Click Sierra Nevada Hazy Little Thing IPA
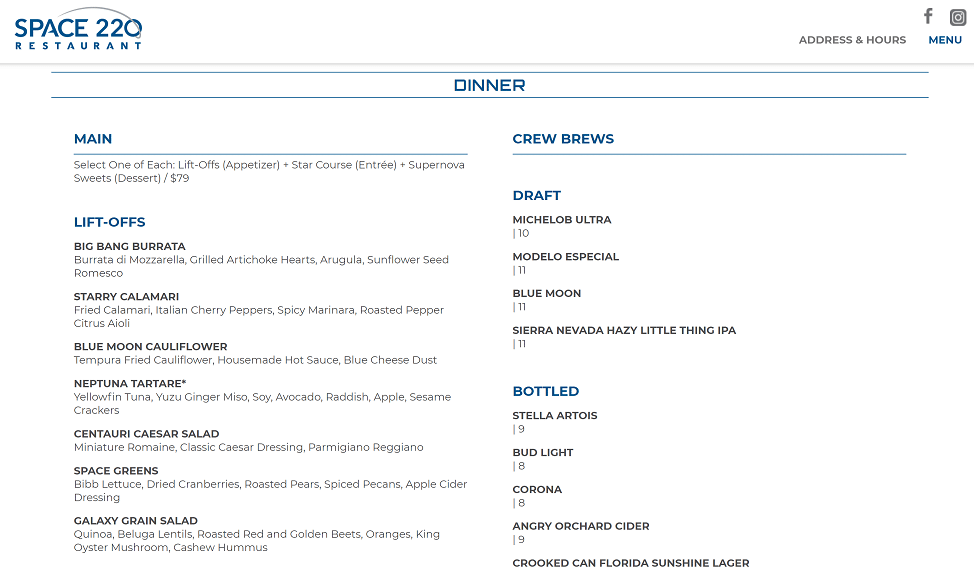 click(x=624, y=330)
